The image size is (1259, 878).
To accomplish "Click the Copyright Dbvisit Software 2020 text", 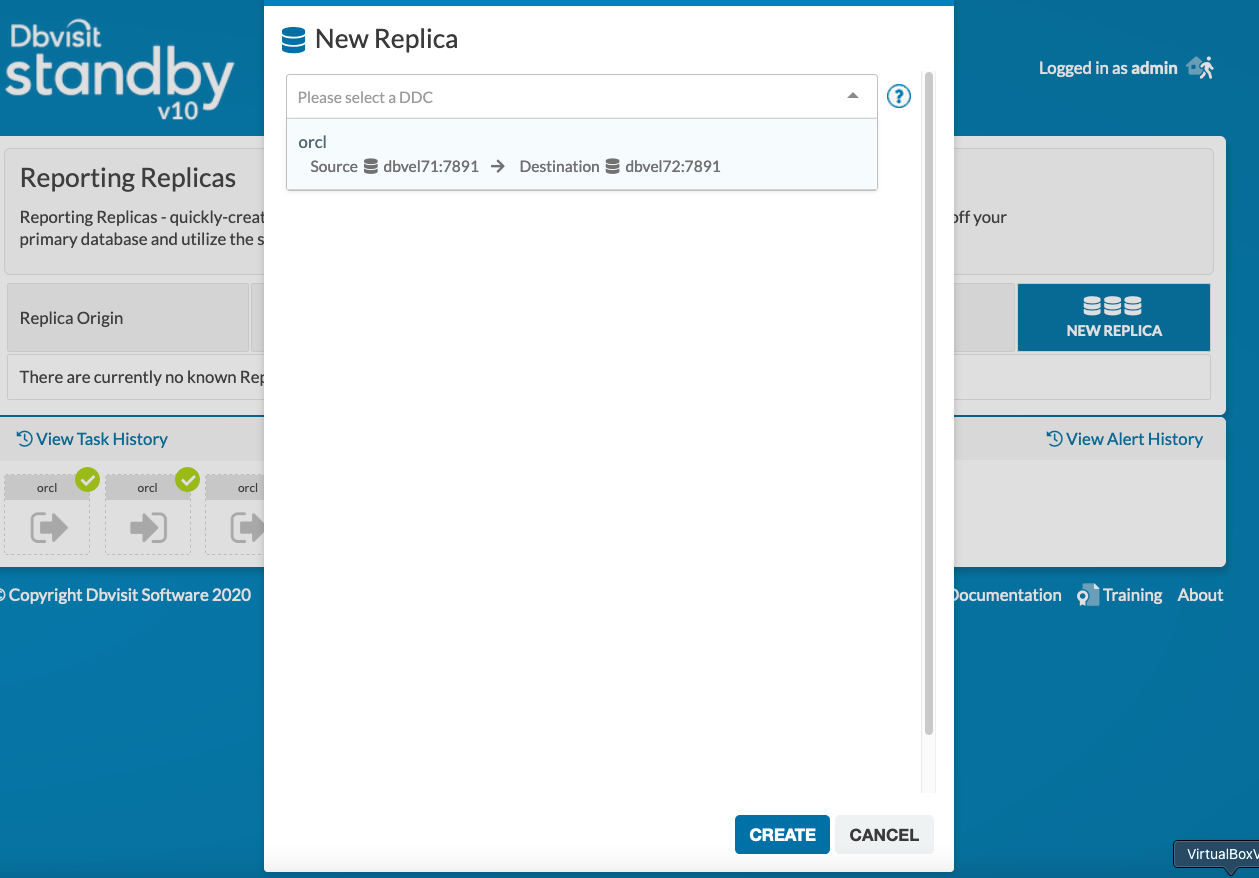I will pos(125,595).
